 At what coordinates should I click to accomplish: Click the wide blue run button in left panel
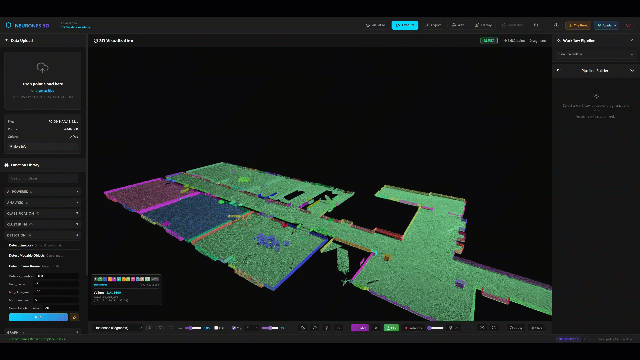point(38,317)
